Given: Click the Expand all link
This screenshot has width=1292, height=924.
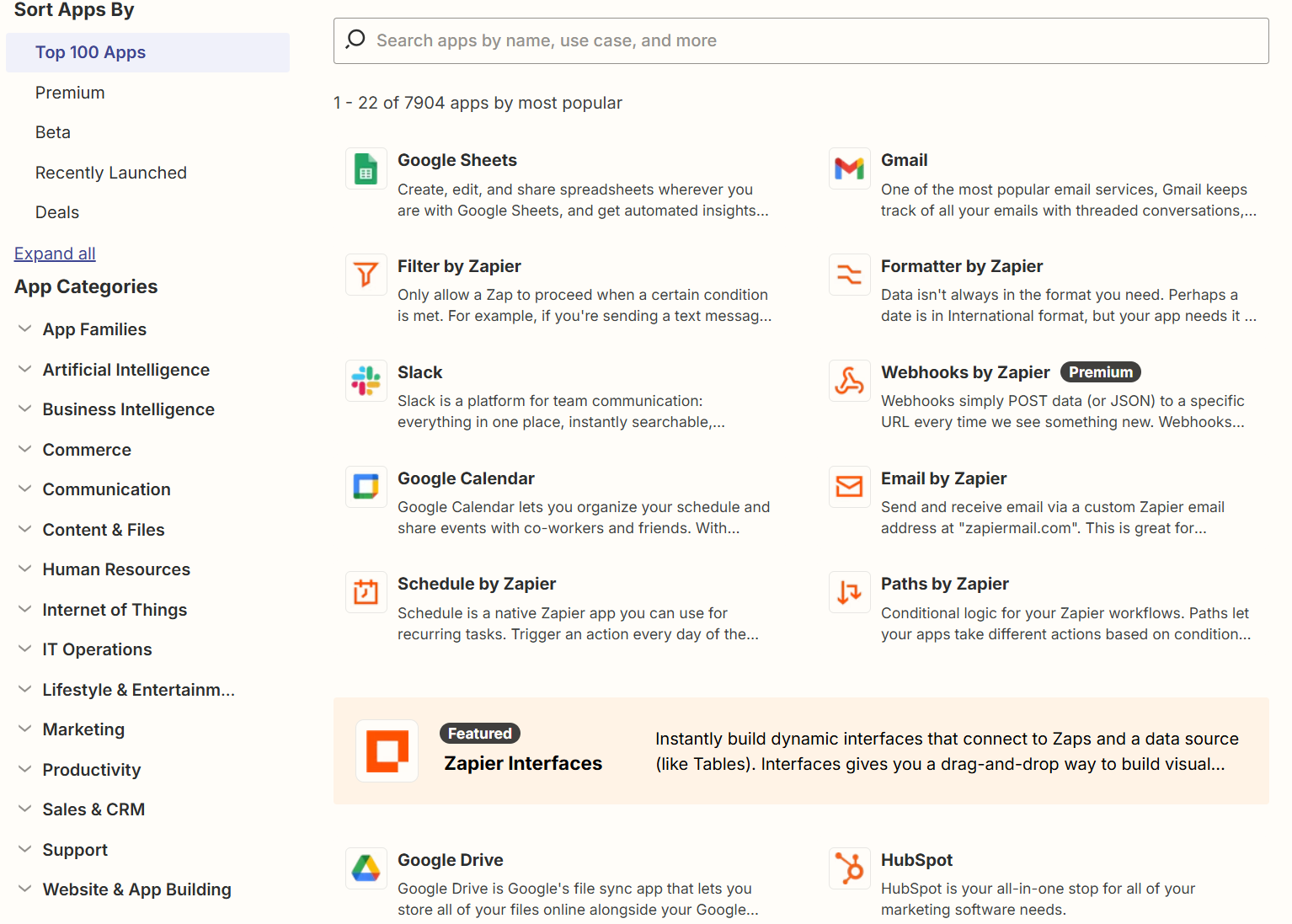Looking at the screenshot, I should click(x=54, y=254).
